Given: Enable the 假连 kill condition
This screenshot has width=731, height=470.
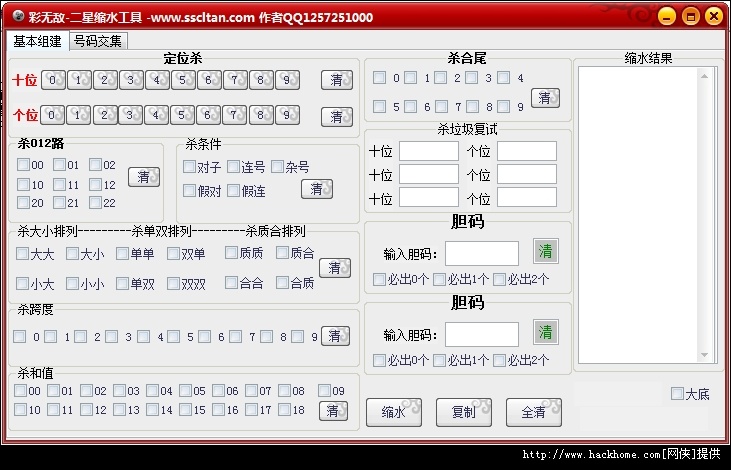Looking at the screenshot, I should click(233, 190).
